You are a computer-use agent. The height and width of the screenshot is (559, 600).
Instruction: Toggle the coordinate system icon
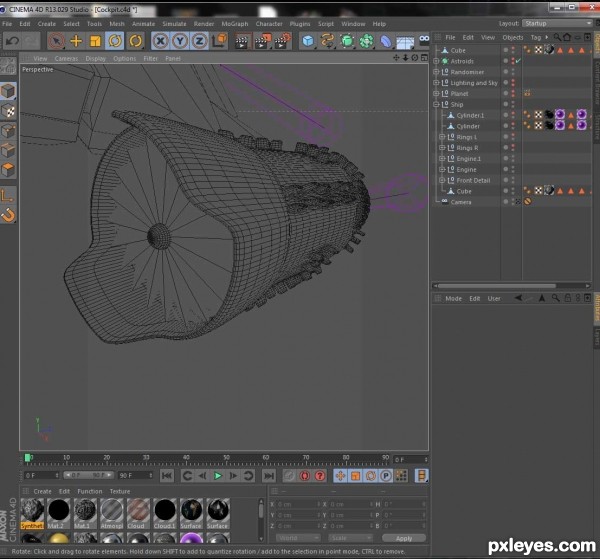pyautogui.click(x=219, y=41)
